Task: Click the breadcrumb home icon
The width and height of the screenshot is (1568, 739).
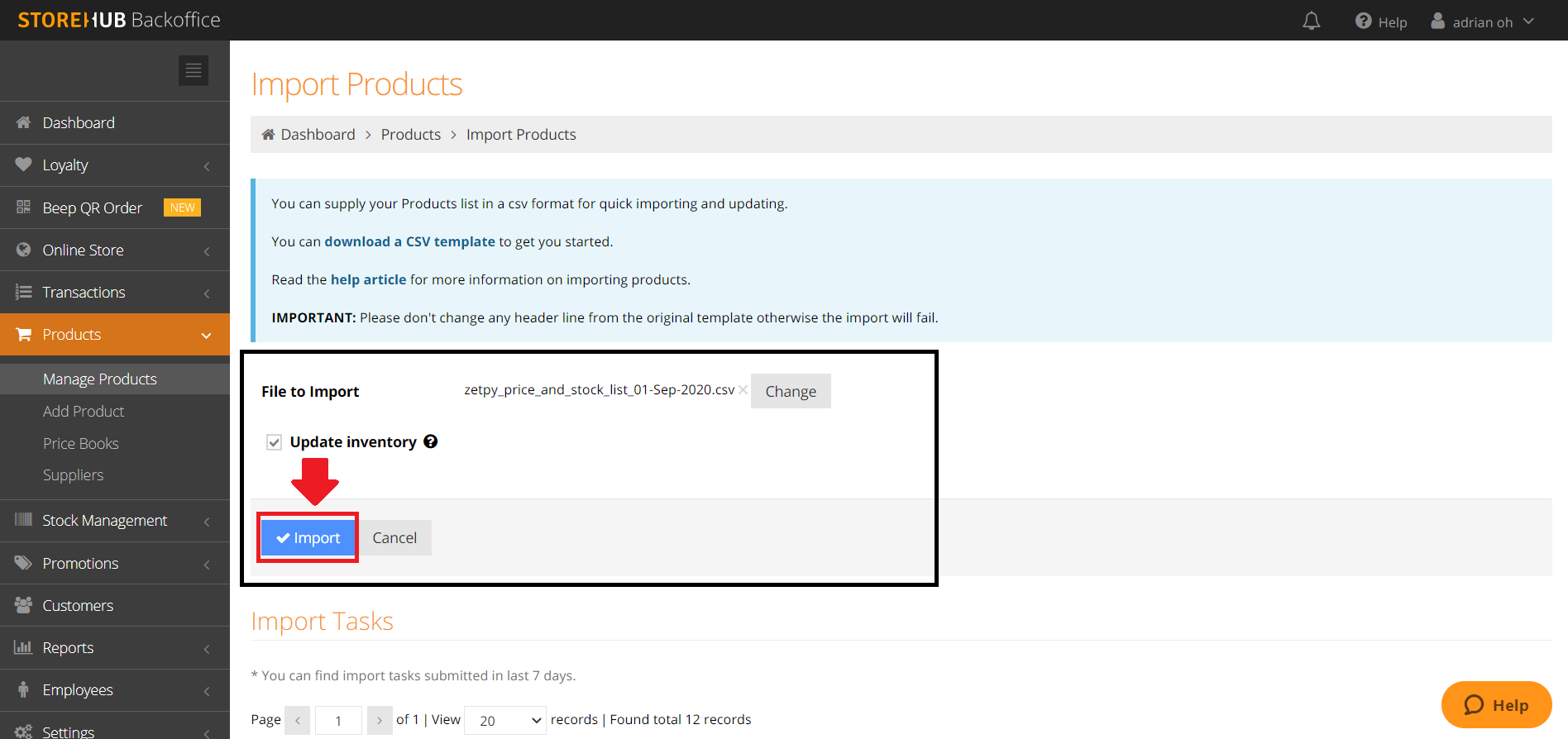Action: pos(268,135)
